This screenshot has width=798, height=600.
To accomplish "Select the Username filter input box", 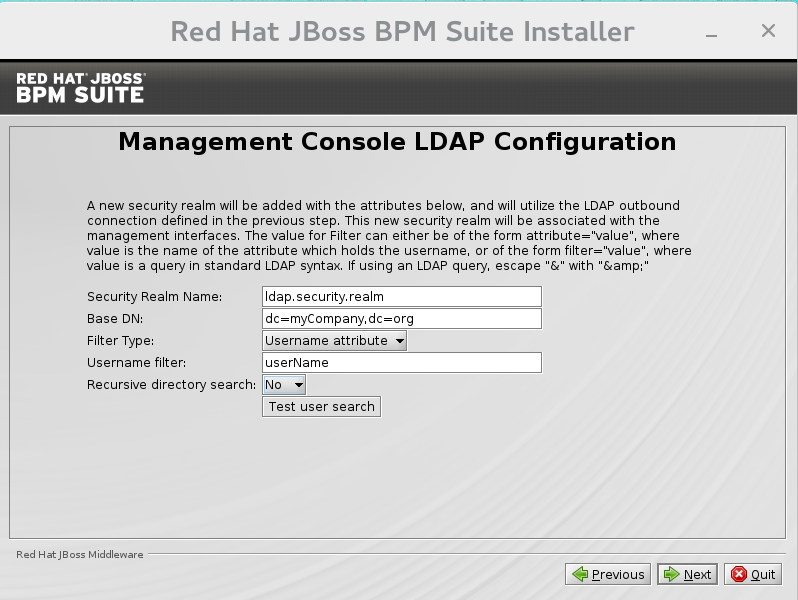I will [401, 363].
